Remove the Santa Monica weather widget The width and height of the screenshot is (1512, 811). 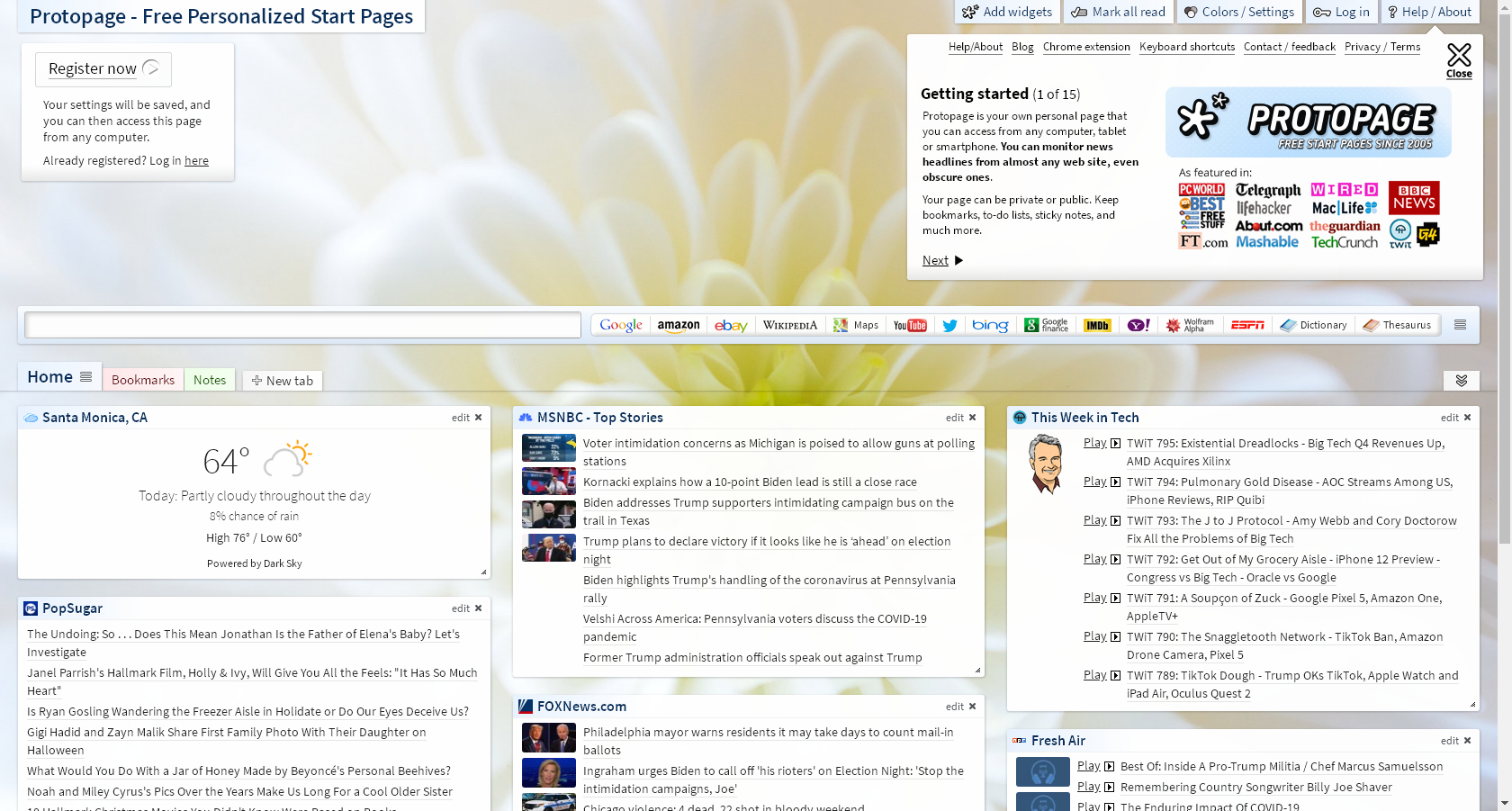[x=478, y=418]
